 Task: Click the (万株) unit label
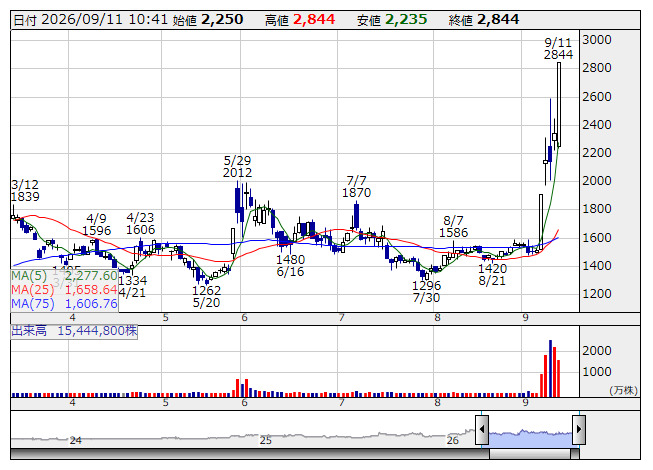coord(623,390)
